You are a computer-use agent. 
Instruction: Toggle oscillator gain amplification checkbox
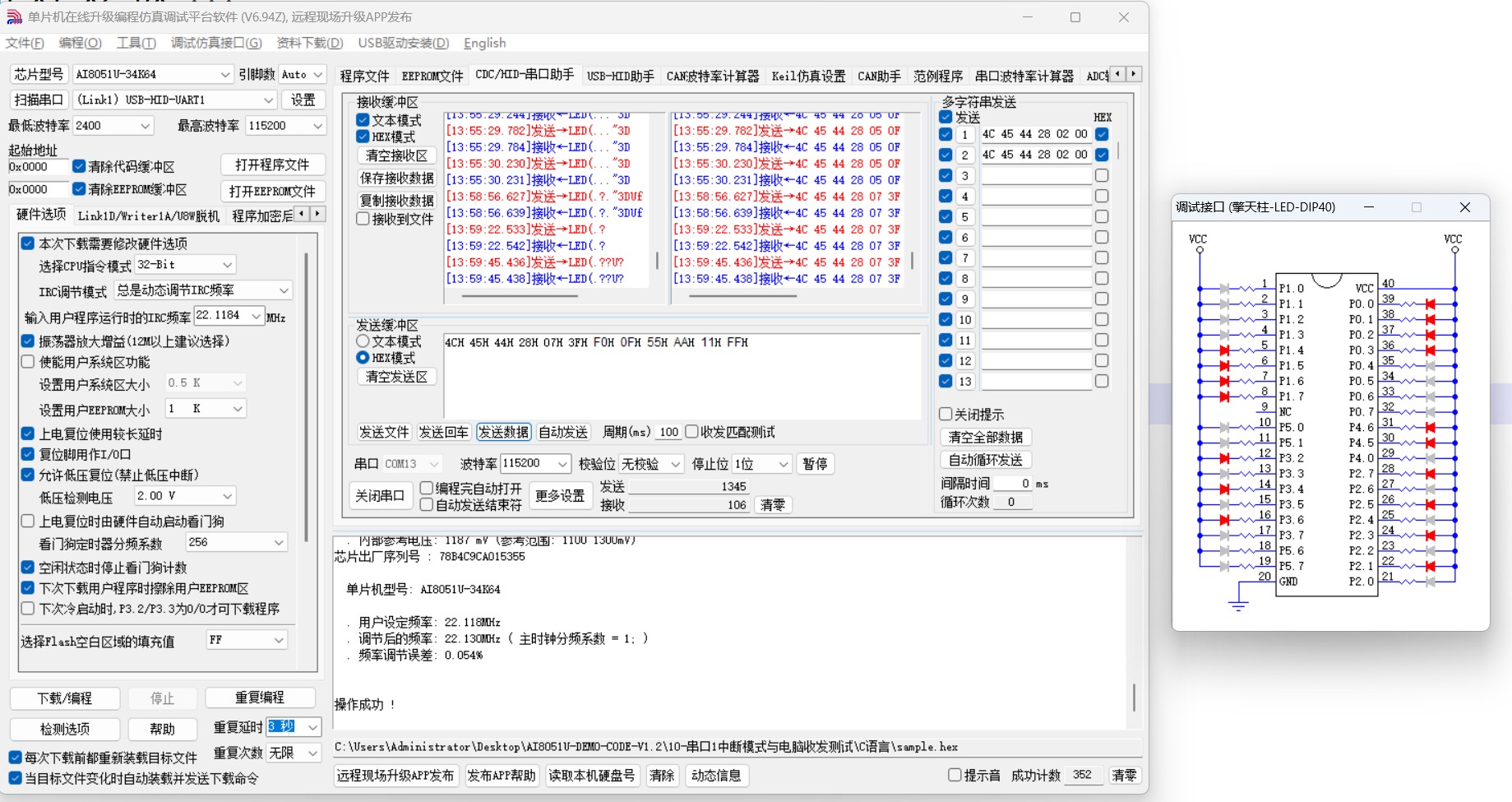tap(28, 341)
